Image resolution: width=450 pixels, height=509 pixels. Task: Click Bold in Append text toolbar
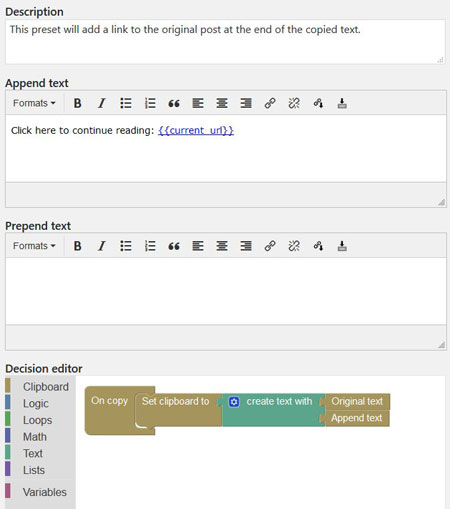[77, 103]
